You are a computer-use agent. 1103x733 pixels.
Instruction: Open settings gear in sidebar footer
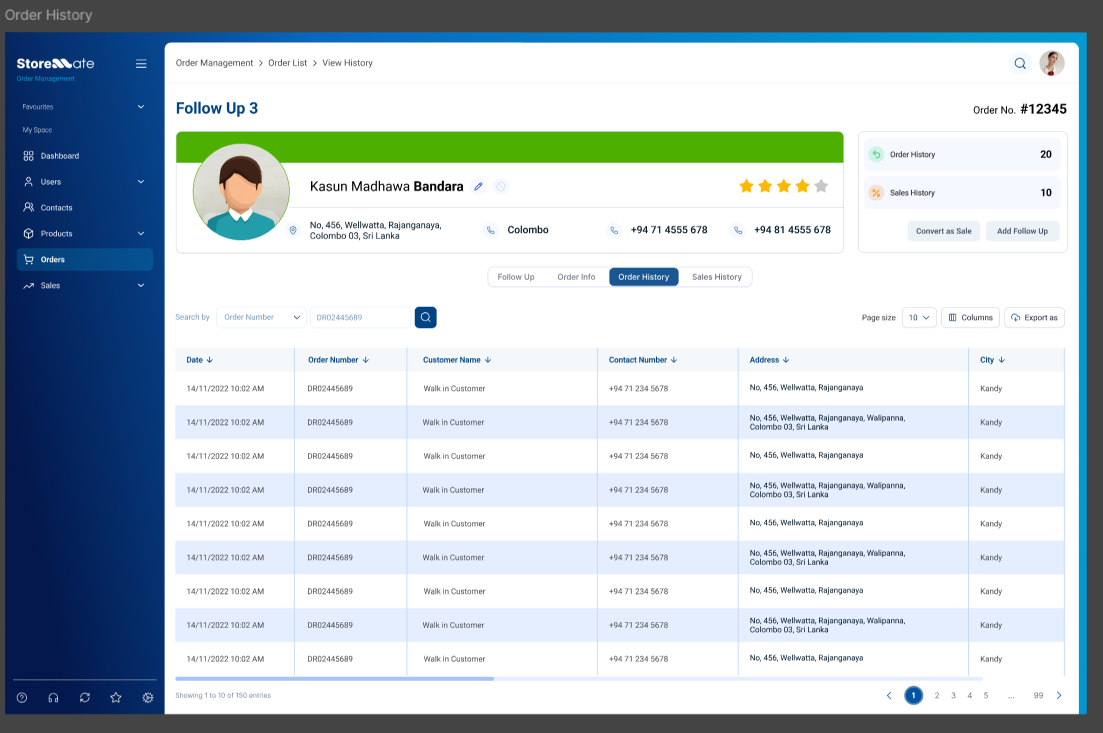148,698
